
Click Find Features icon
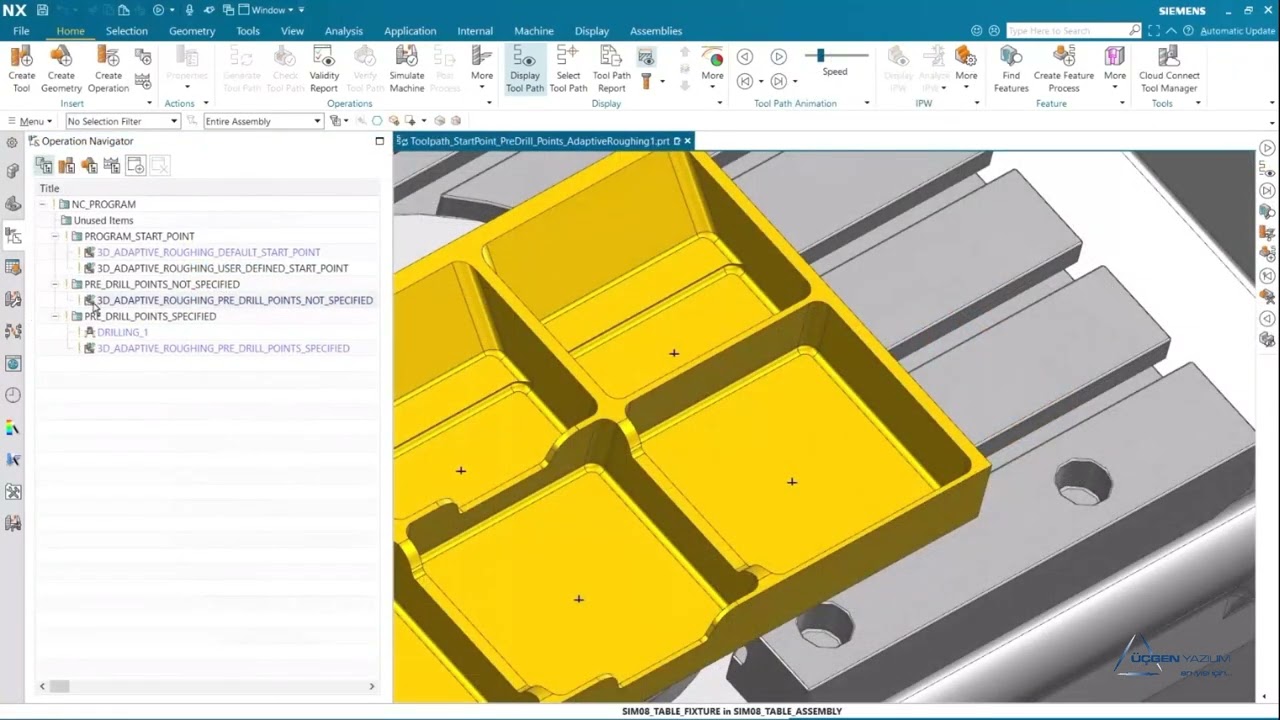[x=1011, y=68]
